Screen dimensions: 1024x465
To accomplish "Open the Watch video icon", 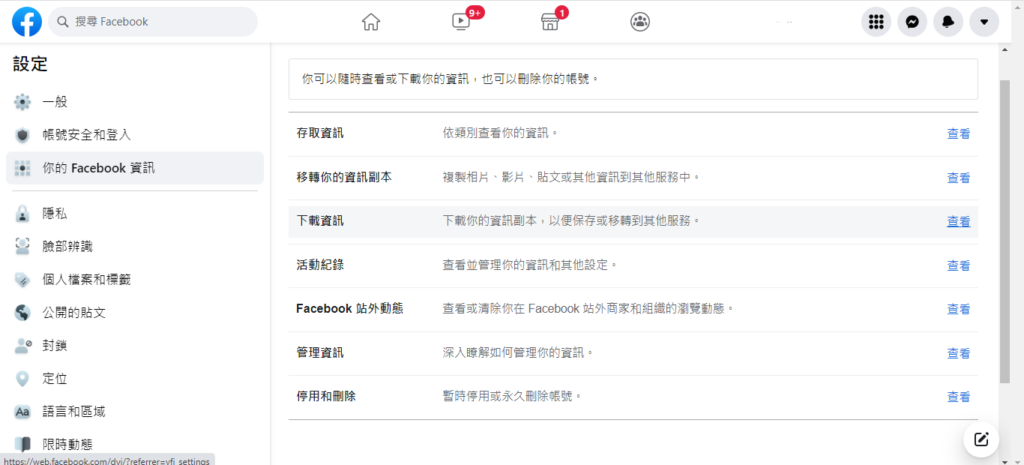I will [x=460, y=22].
